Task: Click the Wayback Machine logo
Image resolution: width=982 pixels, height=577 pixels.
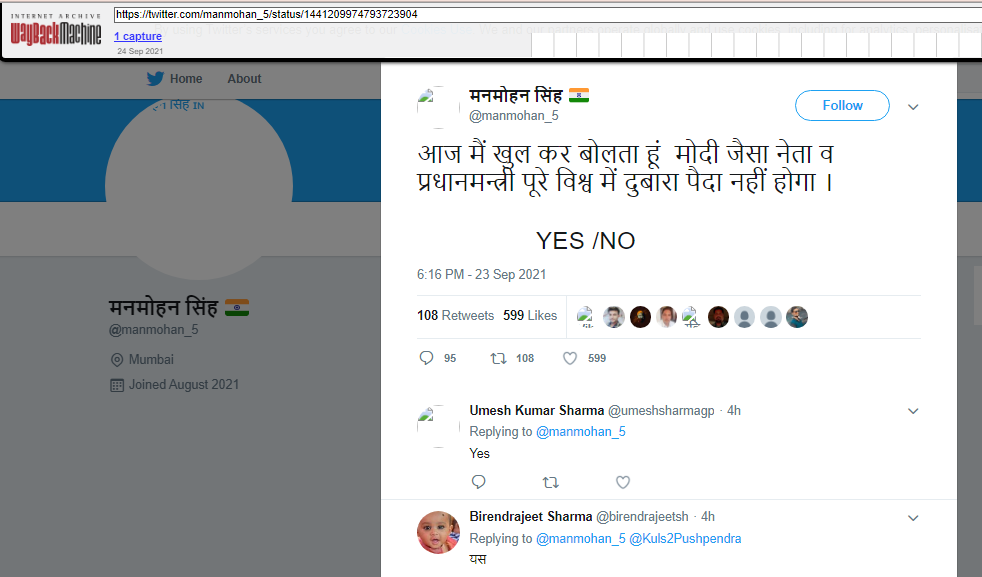Action: click(56, 30)
